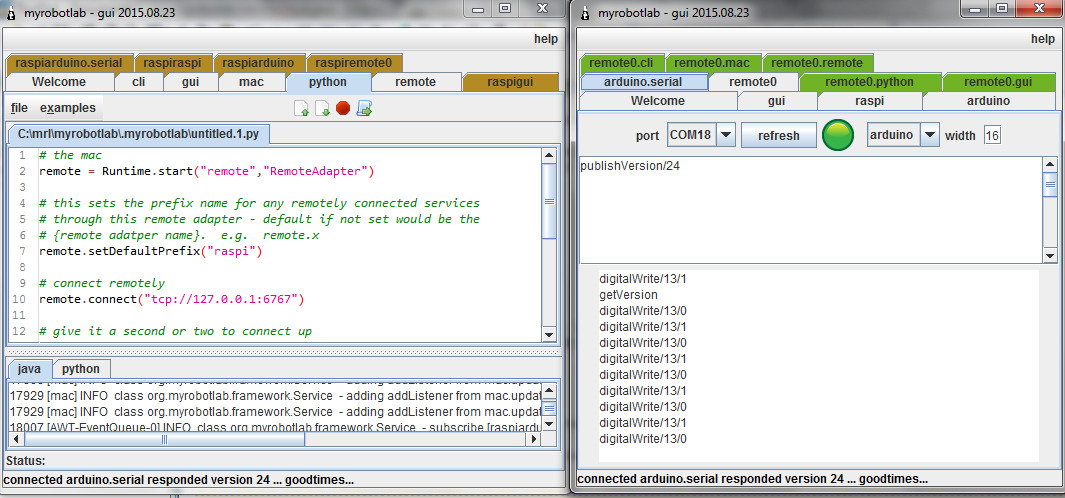Click the code line remote.setDefaultPrefix("raspi")
The height and width of the screenshot is (498, 1065).
point(150,251)
